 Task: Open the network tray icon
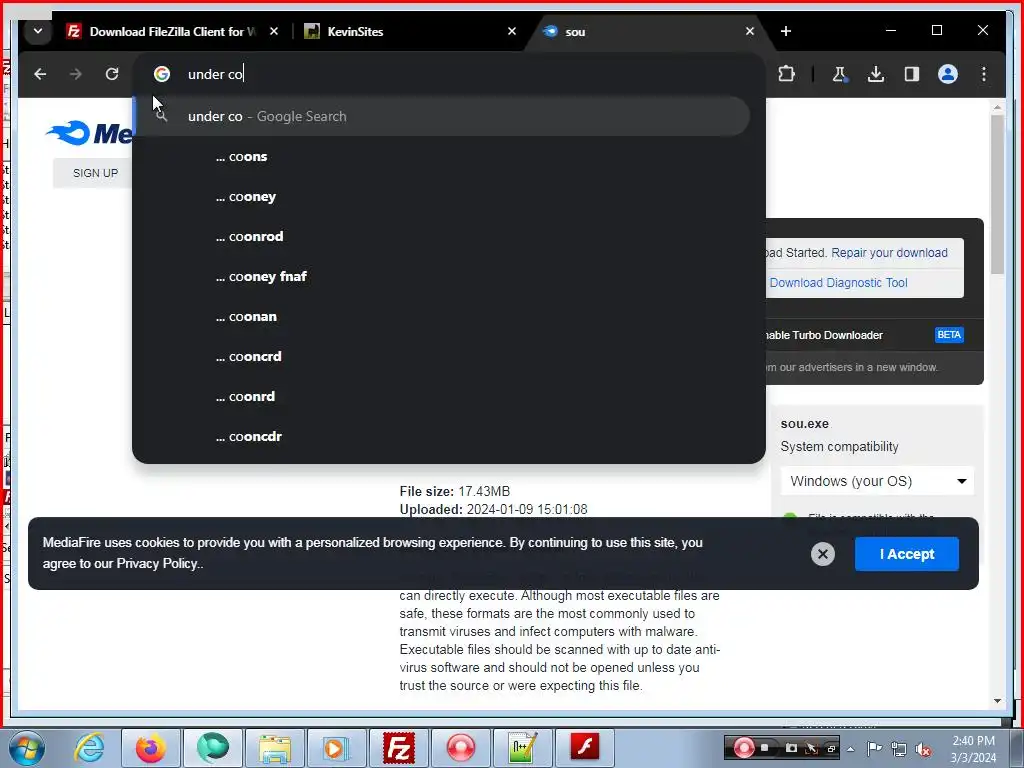click(x=899, y=749)
